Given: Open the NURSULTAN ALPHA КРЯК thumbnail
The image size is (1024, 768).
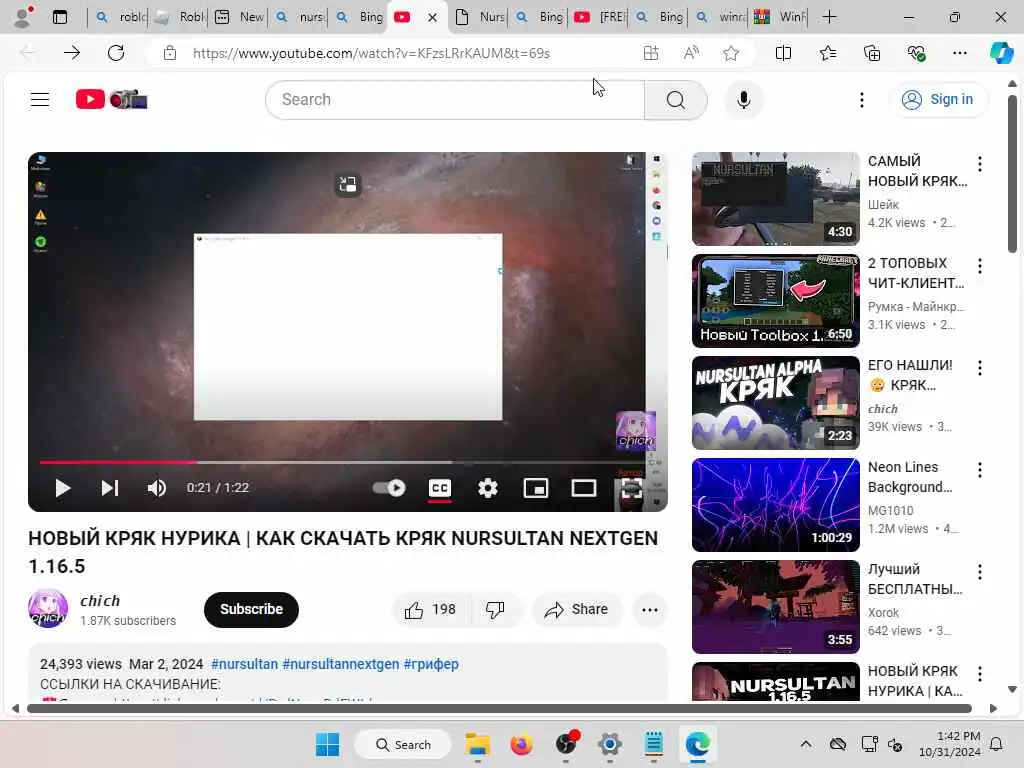Looking at the screenshot, I should point(775,402).
